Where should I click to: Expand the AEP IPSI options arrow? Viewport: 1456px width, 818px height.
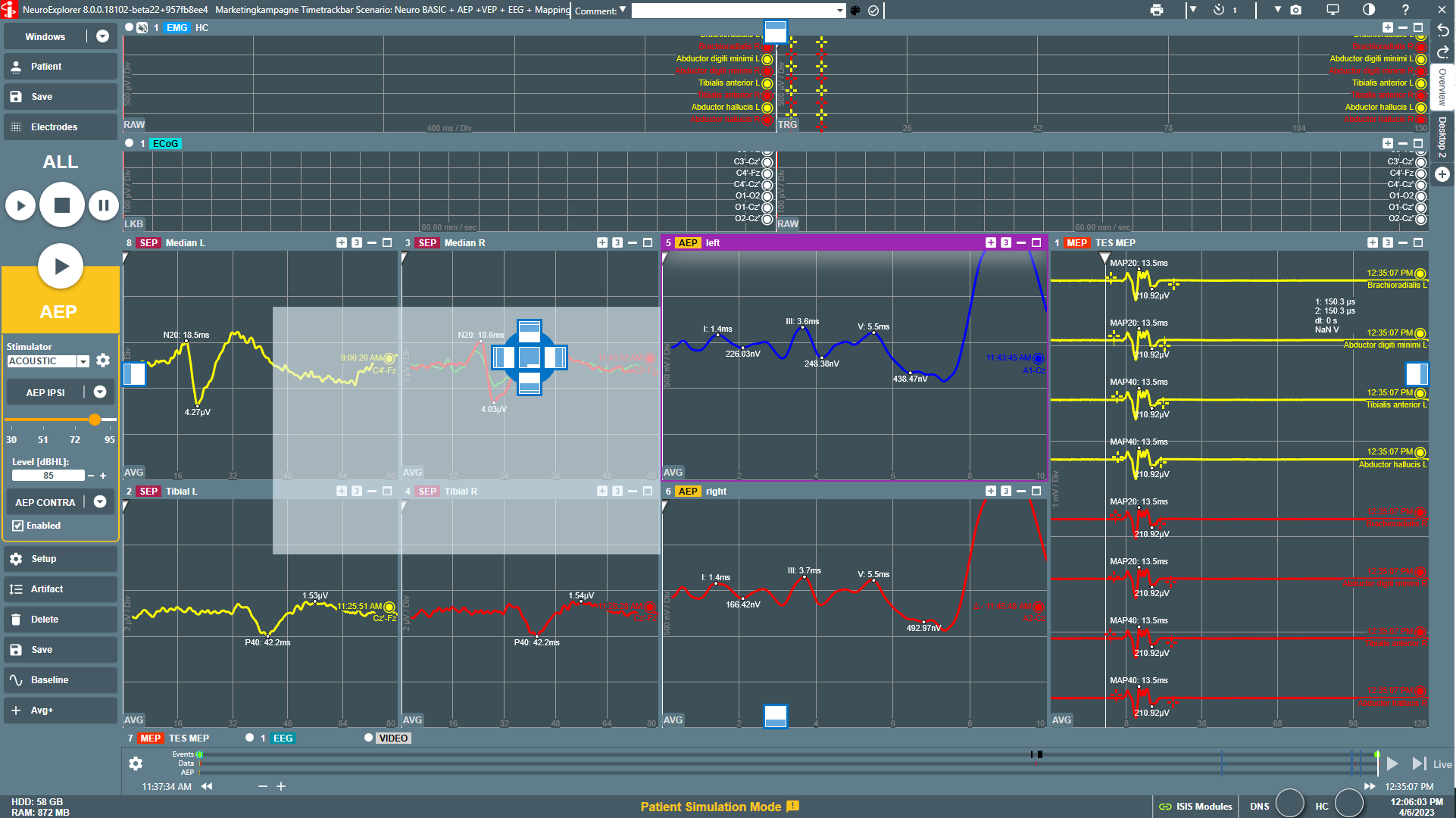[100, 392]
